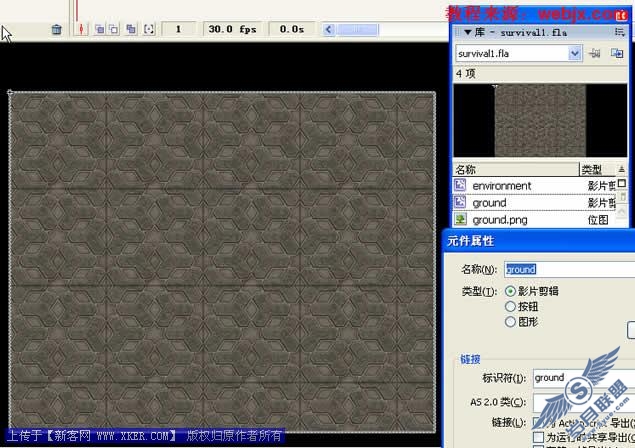
Task: Click the ground texture on the stage
Action: (222, 262)
